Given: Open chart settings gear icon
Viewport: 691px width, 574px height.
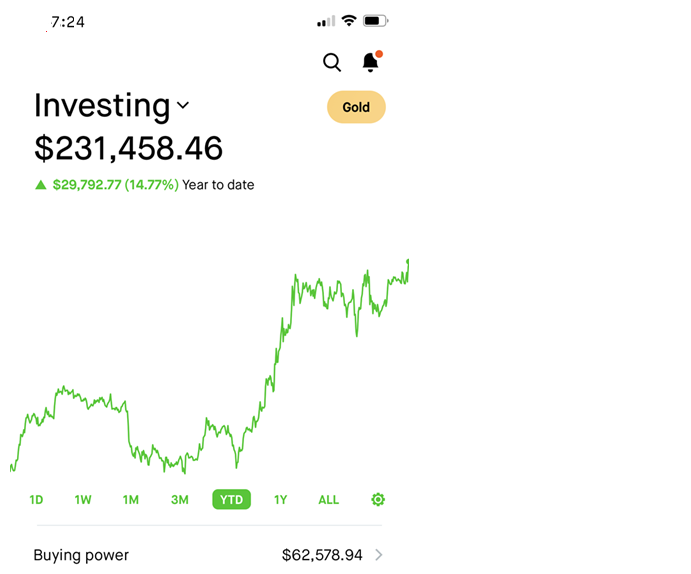Looking at the screenshot, I should point(378,500).
